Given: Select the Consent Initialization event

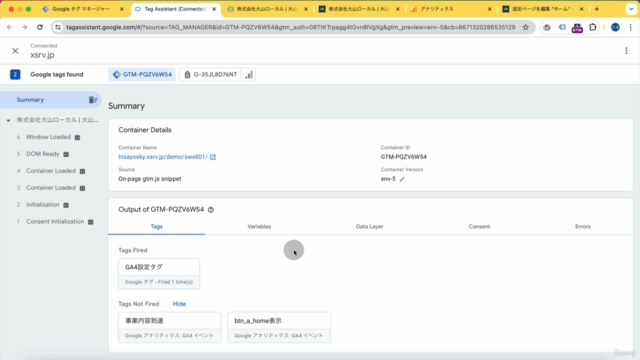Looking at the screenshot, I should (x=55, y=222).
